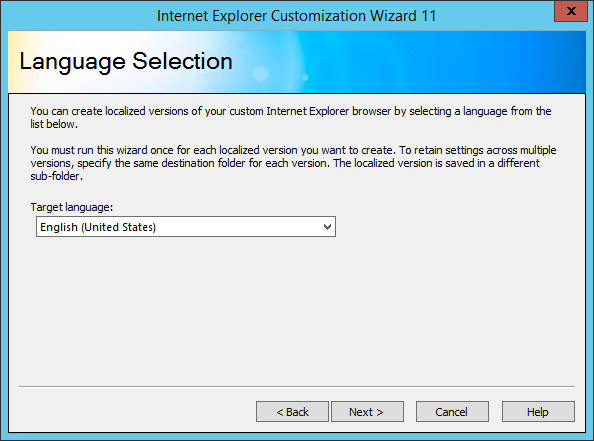This screenshot has height=441, width=594.
Task: Click the first paragraph about localized versions
Action: pyautogui.click(x=291, y=117)
